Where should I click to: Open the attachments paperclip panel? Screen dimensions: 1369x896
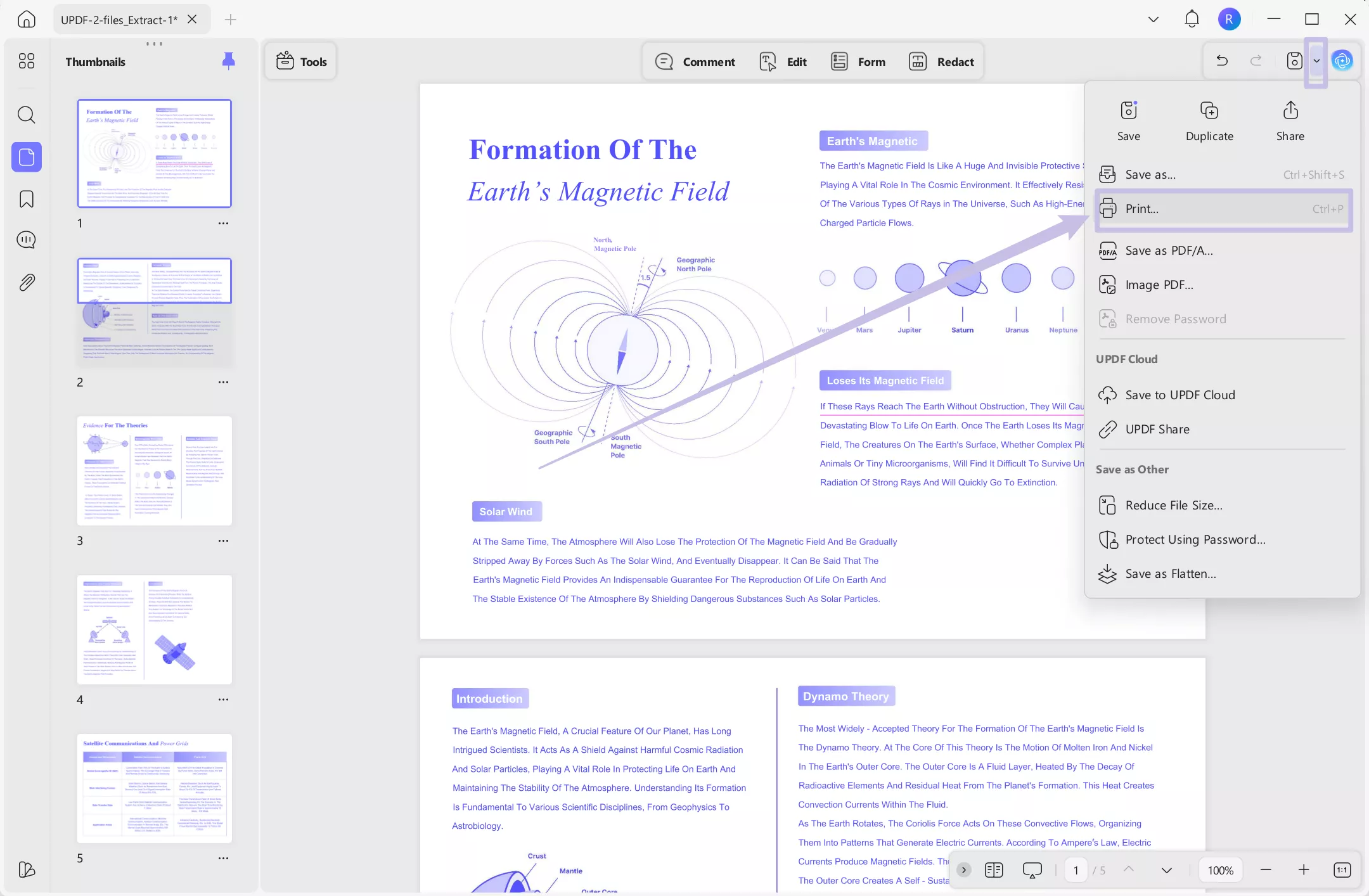pos(26,282)
